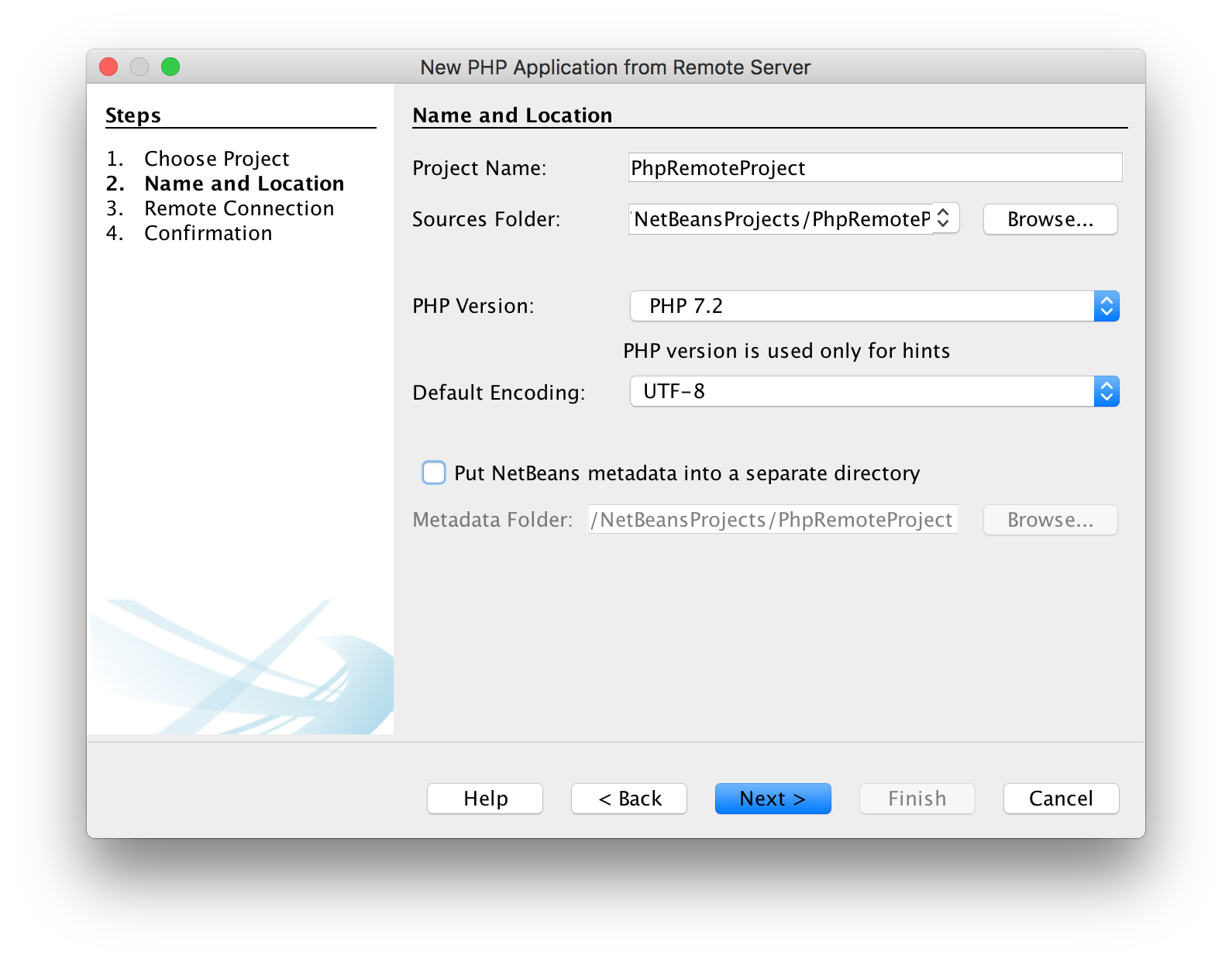Proceed with the Next > button

tap(773, 799)
